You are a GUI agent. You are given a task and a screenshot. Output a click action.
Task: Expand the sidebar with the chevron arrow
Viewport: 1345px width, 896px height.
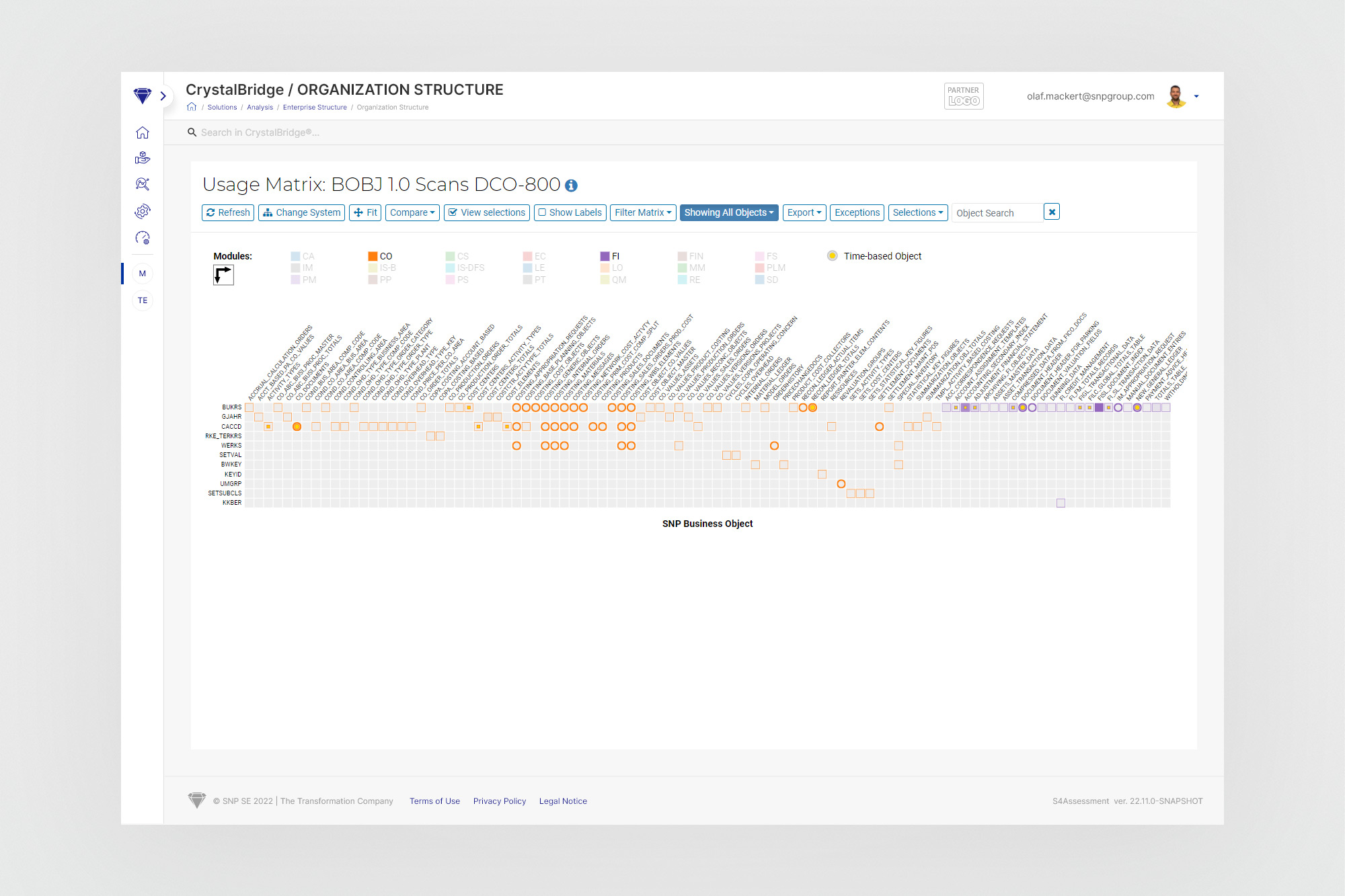pyautogui.click(x=163, y=96)
